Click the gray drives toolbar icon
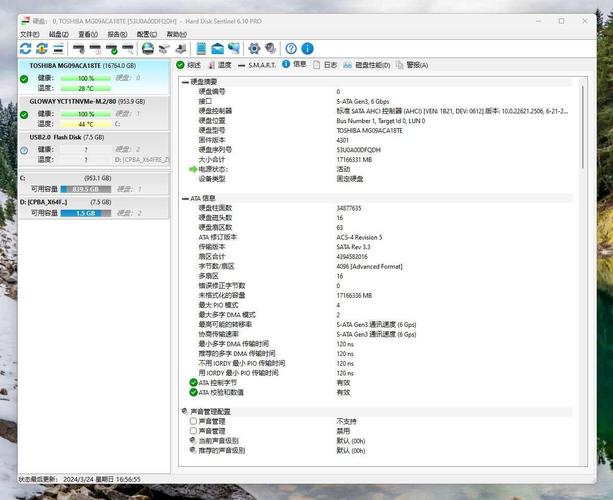This screenshot has width=613, height=500. pyautogui.click(x=164, y=49)
